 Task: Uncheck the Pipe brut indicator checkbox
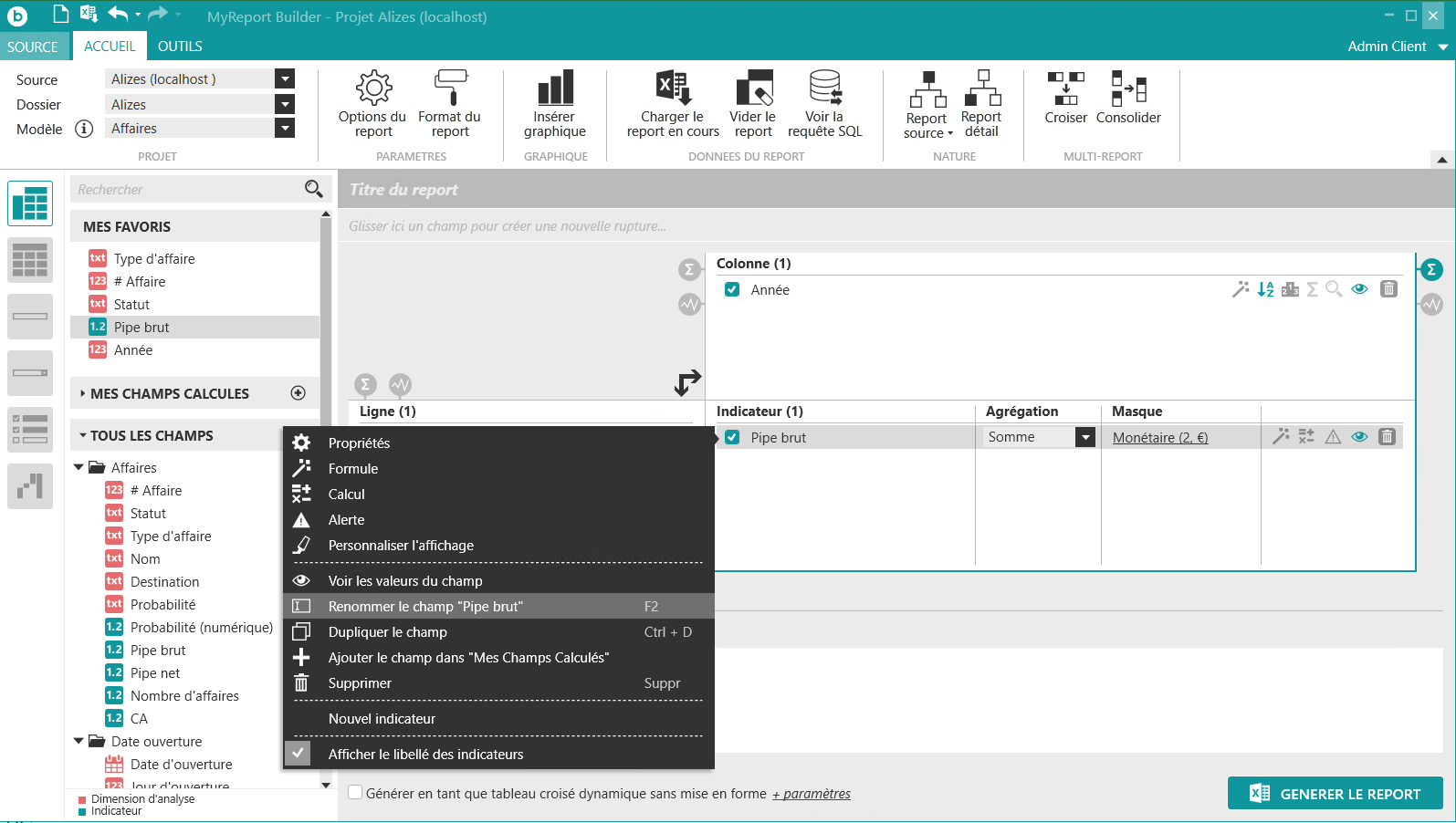(x=732, y=438)
